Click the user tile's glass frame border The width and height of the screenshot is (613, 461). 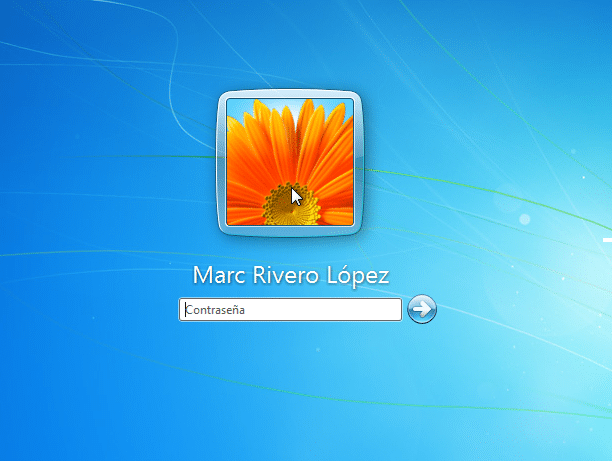pos(222,160)
